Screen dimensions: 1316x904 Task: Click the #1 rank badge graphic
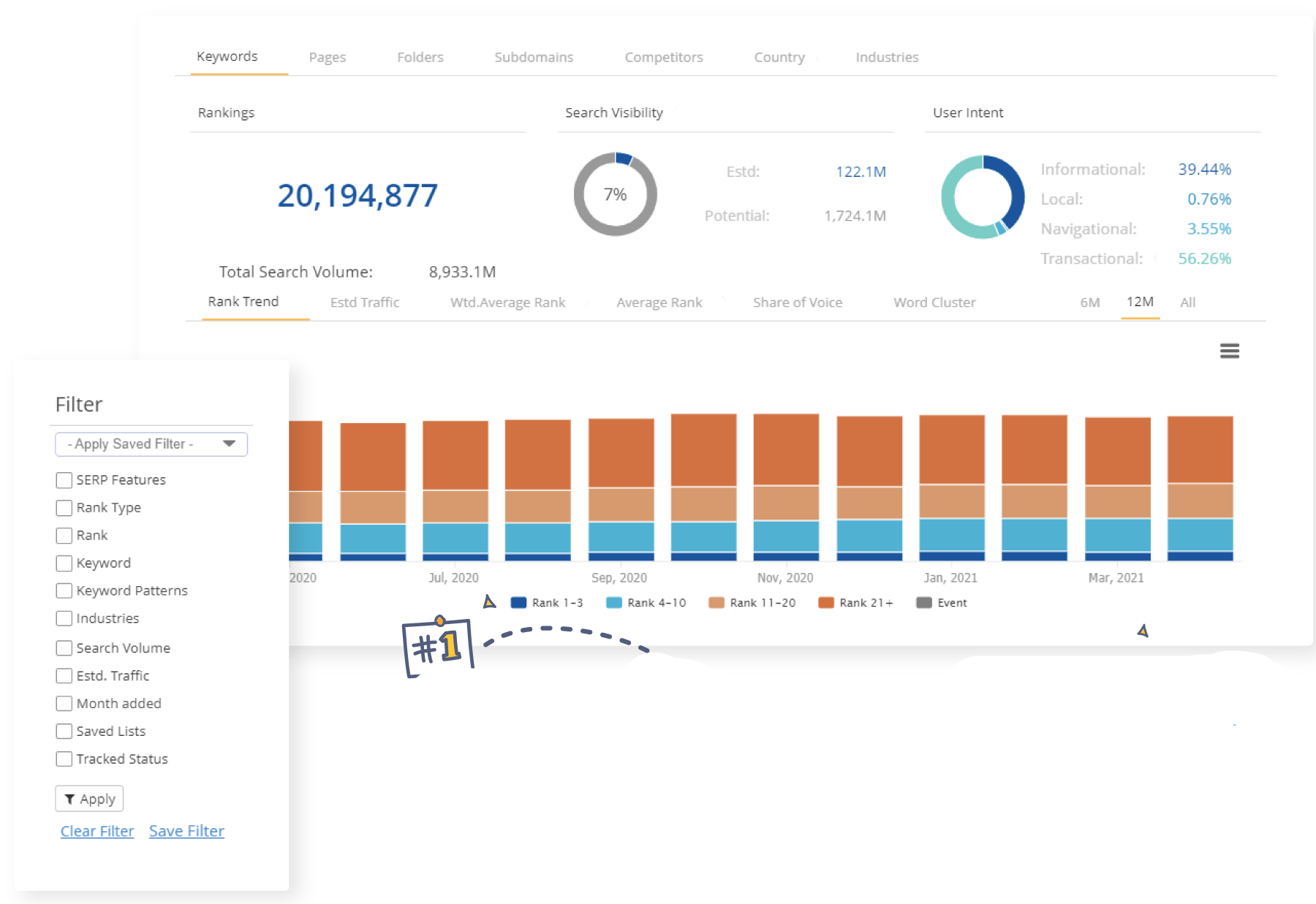click(439, 645)
